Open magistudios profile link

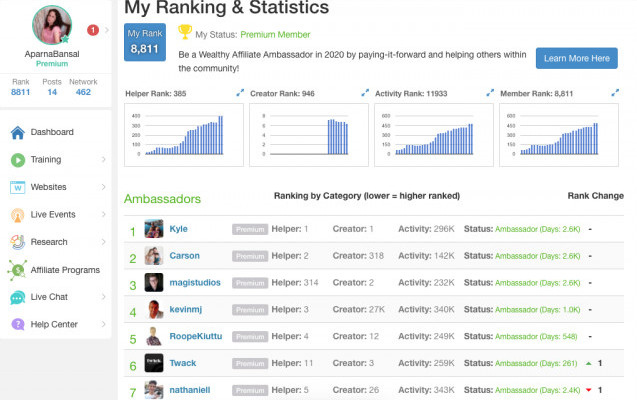coord(195,282)
